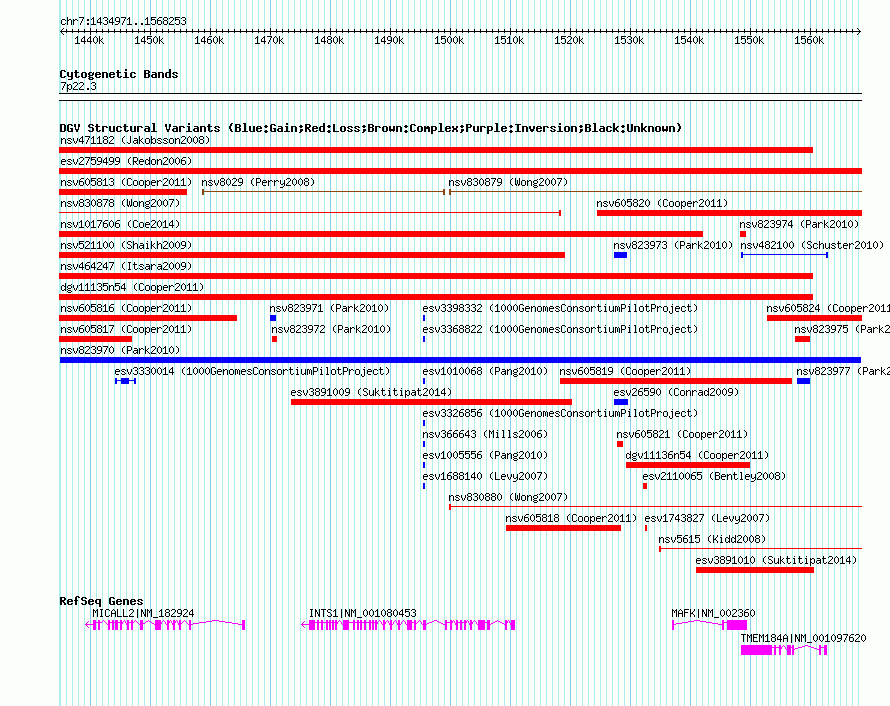This screenshot has width=890, height=706.
Task: Click the 1440k tick on the ruler
Action: 89,40
